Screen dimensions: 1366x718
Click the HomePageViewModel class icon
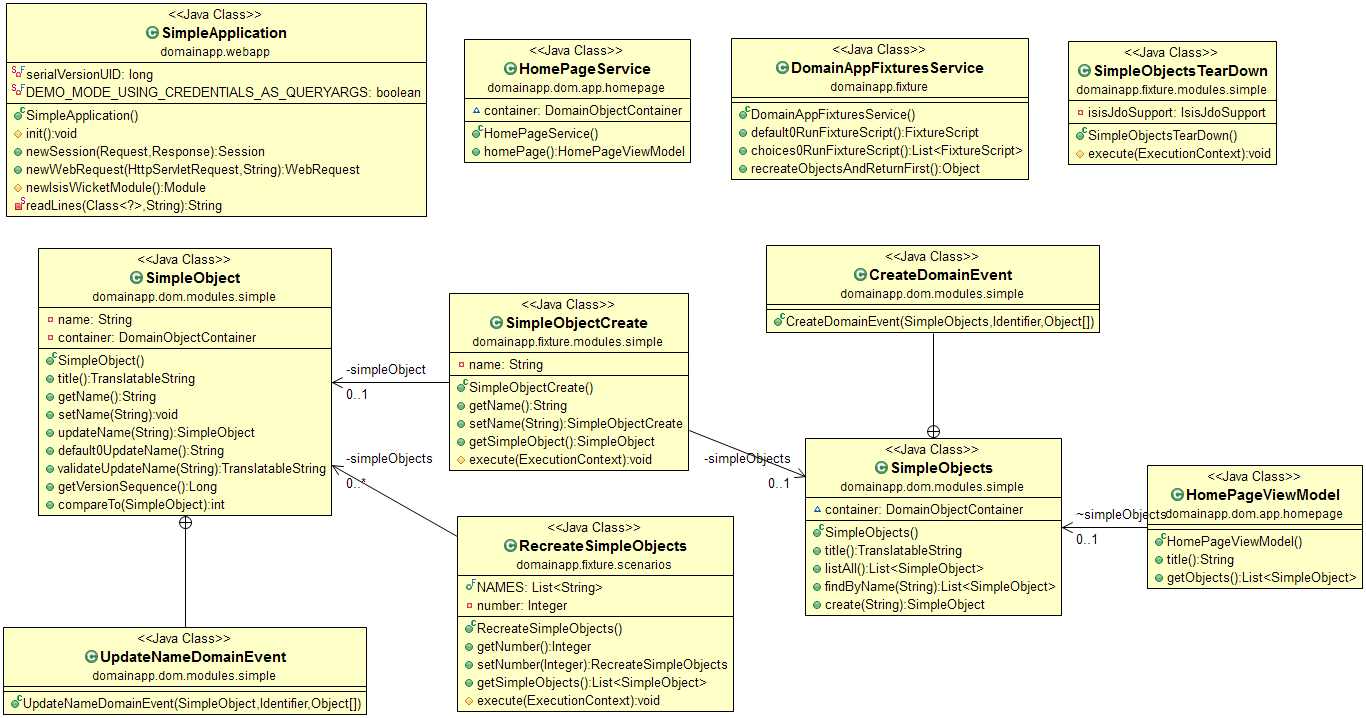point(1176,495)
